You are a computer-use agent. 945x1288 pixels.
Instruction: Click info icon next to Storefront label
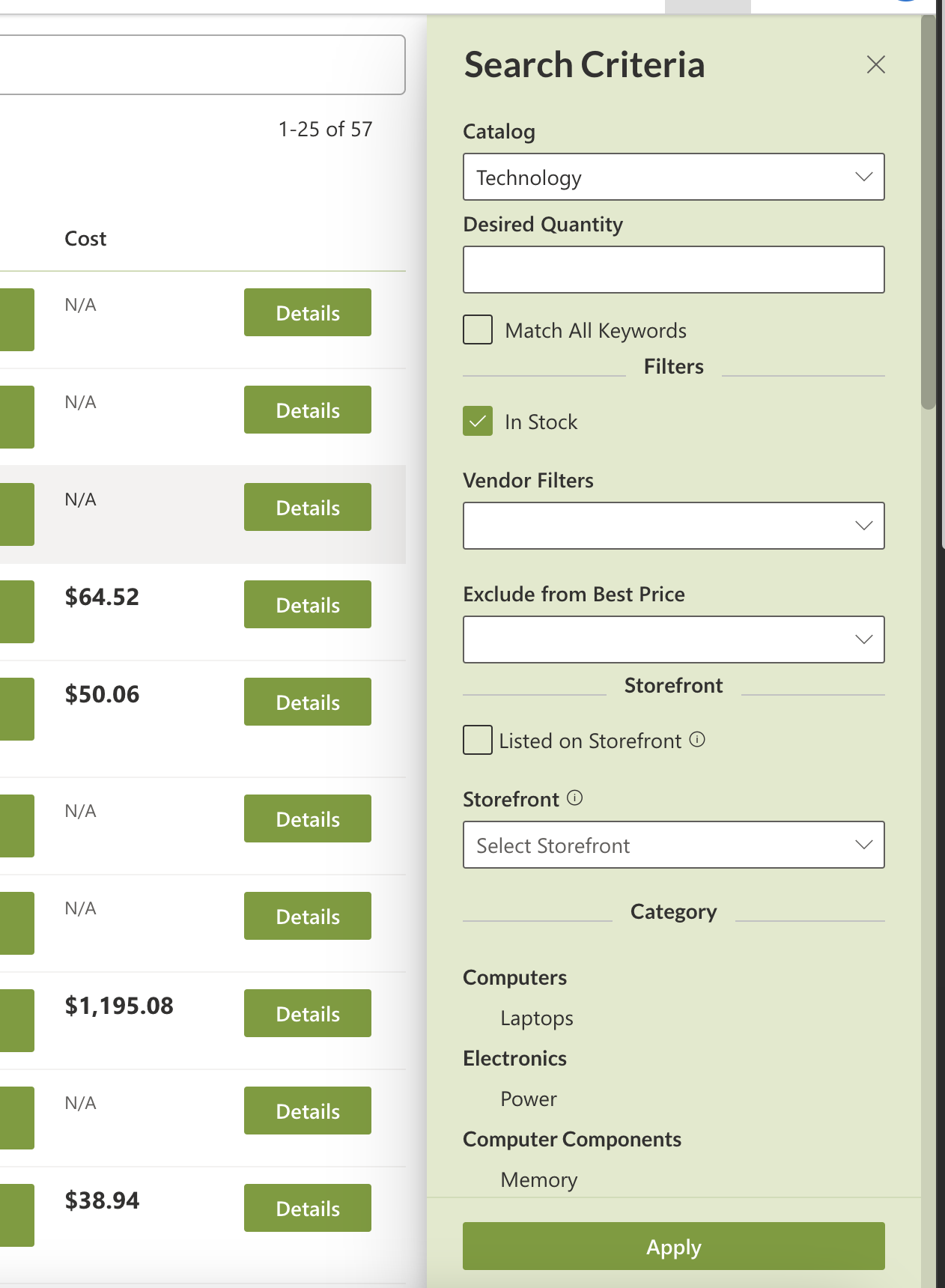(574, 798)
